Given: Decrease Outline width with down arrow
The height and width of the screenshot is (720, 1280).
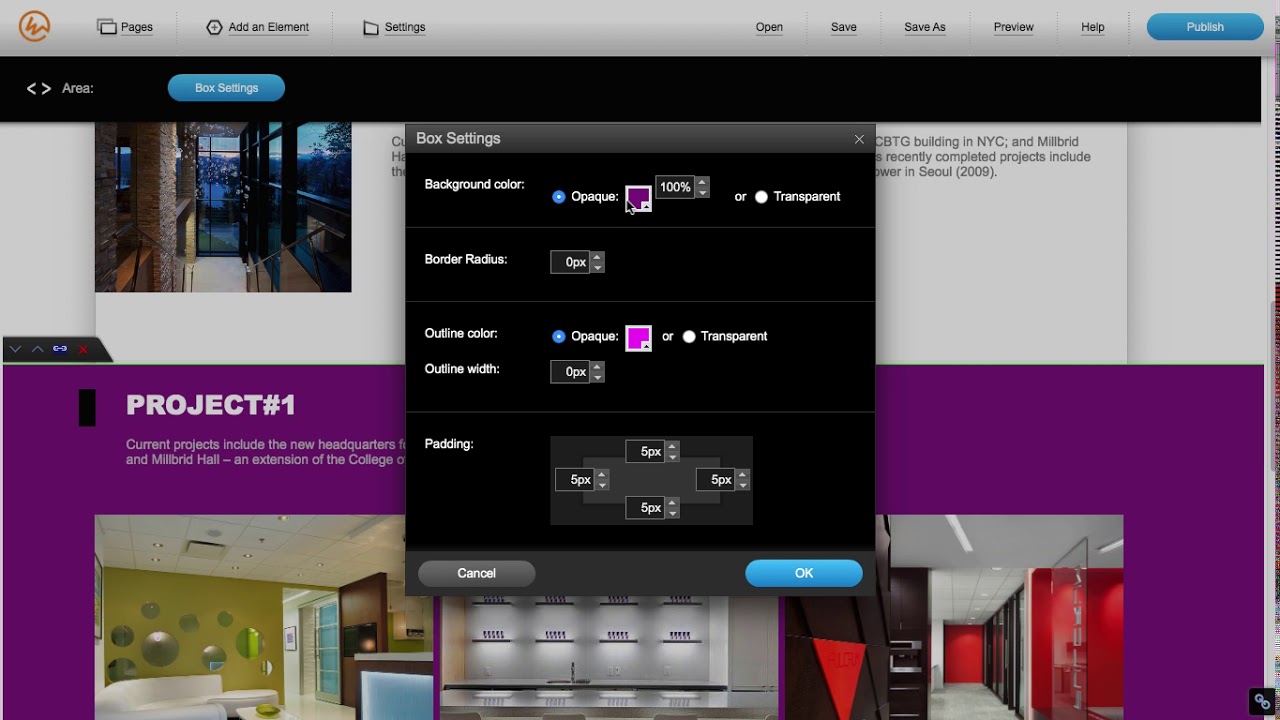Looking at the screenshot, I should pyautogui.click(x=597, y=377).
